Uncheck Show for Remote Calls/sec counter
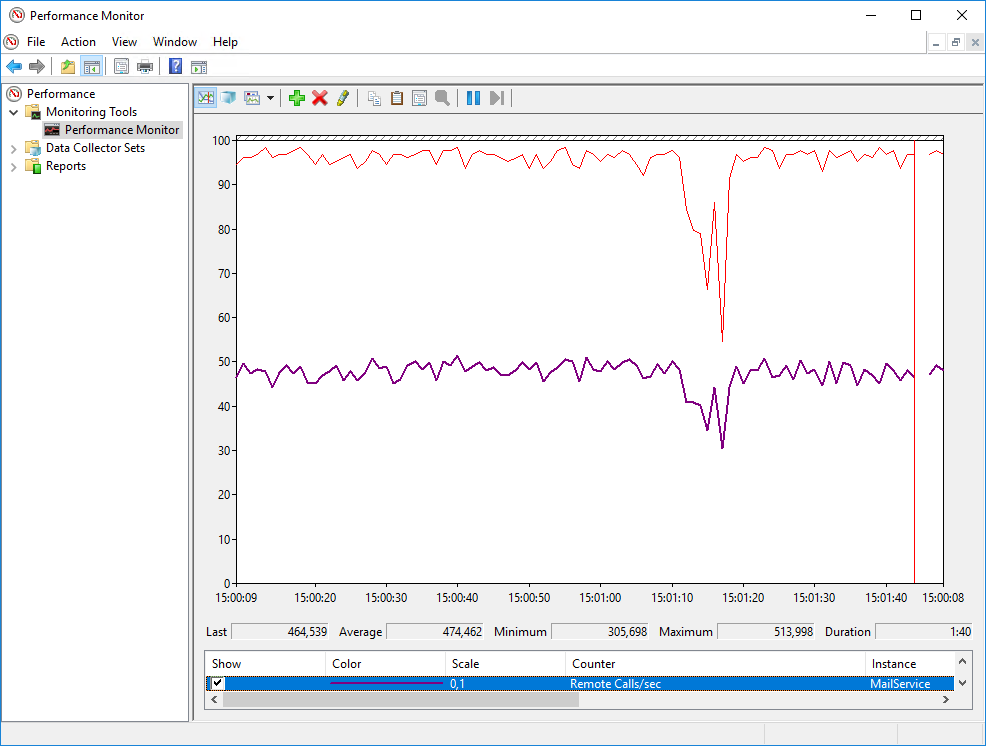The height and width of the screenshot is (746, 986). pos(218,684)
